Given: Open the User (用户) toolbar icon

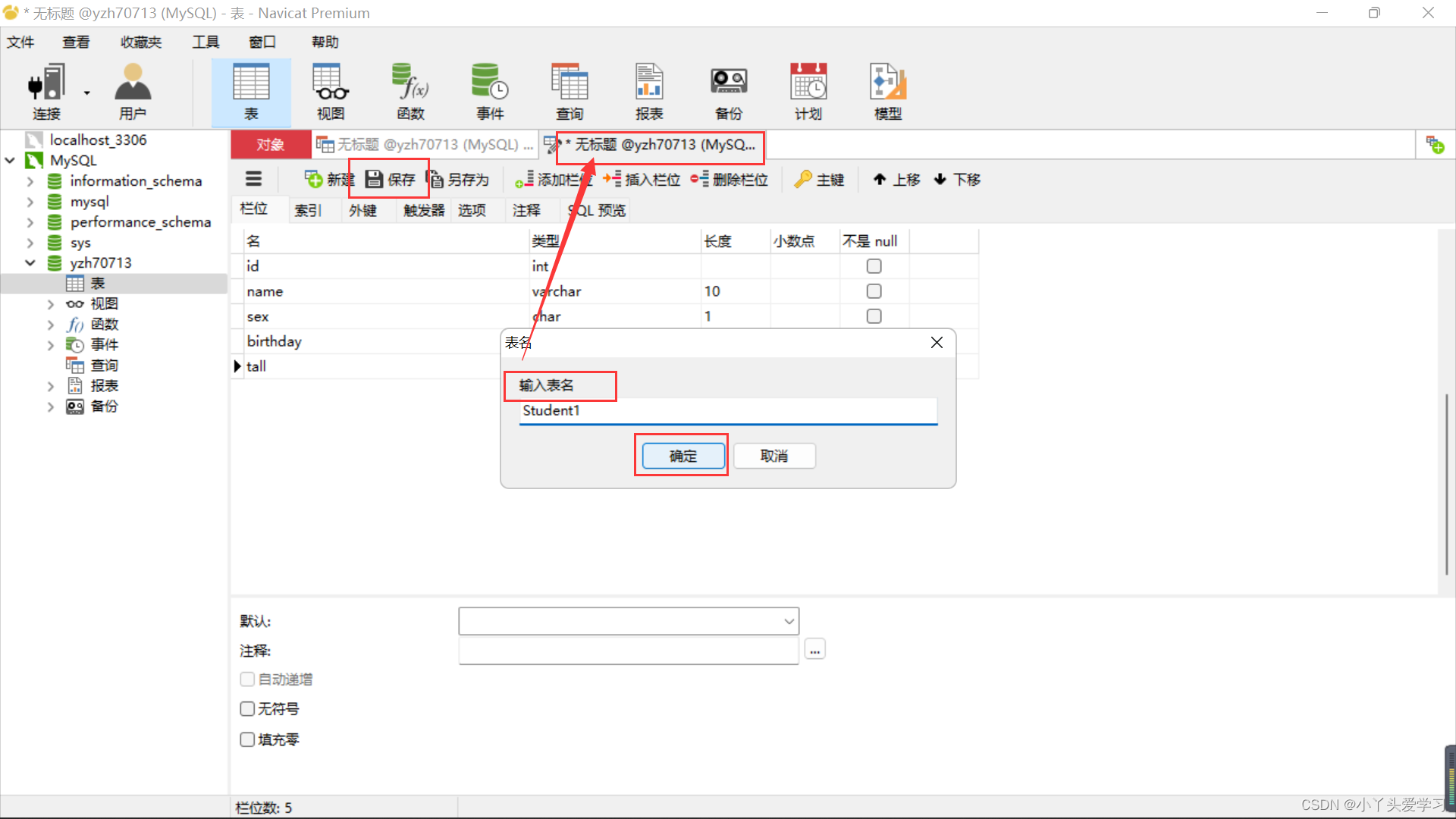Looking at the screenshot, I should [133, 92].
